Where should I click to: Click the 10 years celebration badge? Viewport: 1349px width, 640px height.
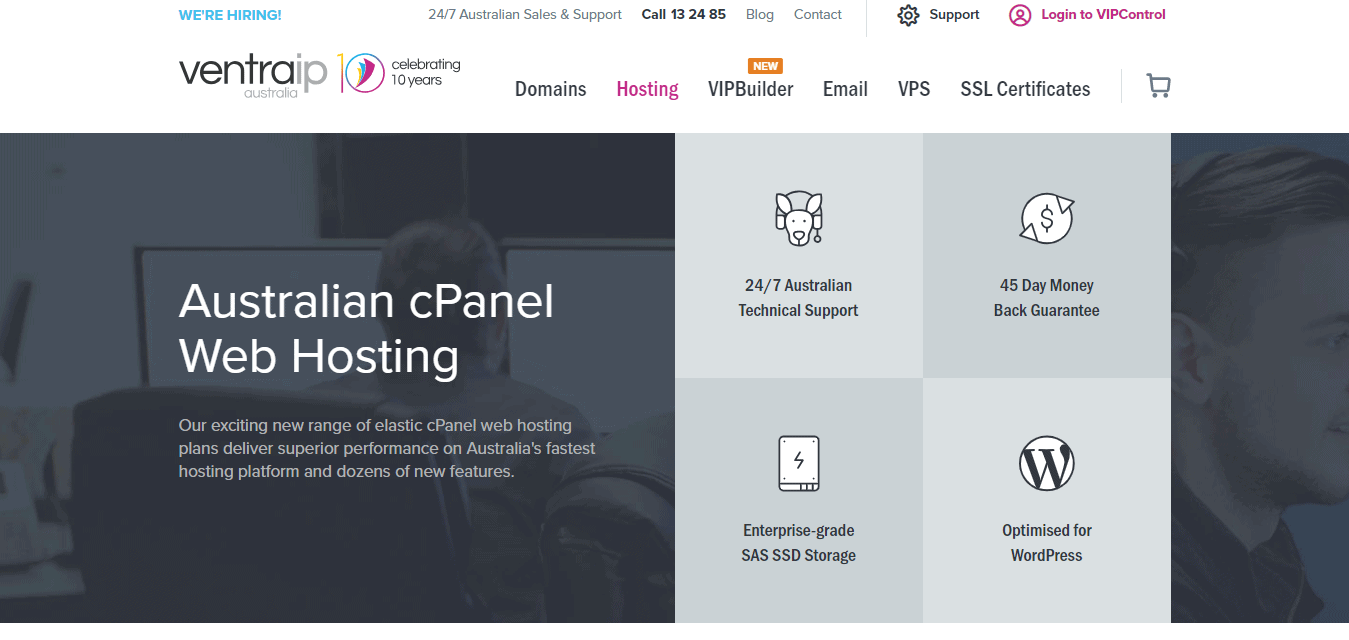tap(400, 73)
